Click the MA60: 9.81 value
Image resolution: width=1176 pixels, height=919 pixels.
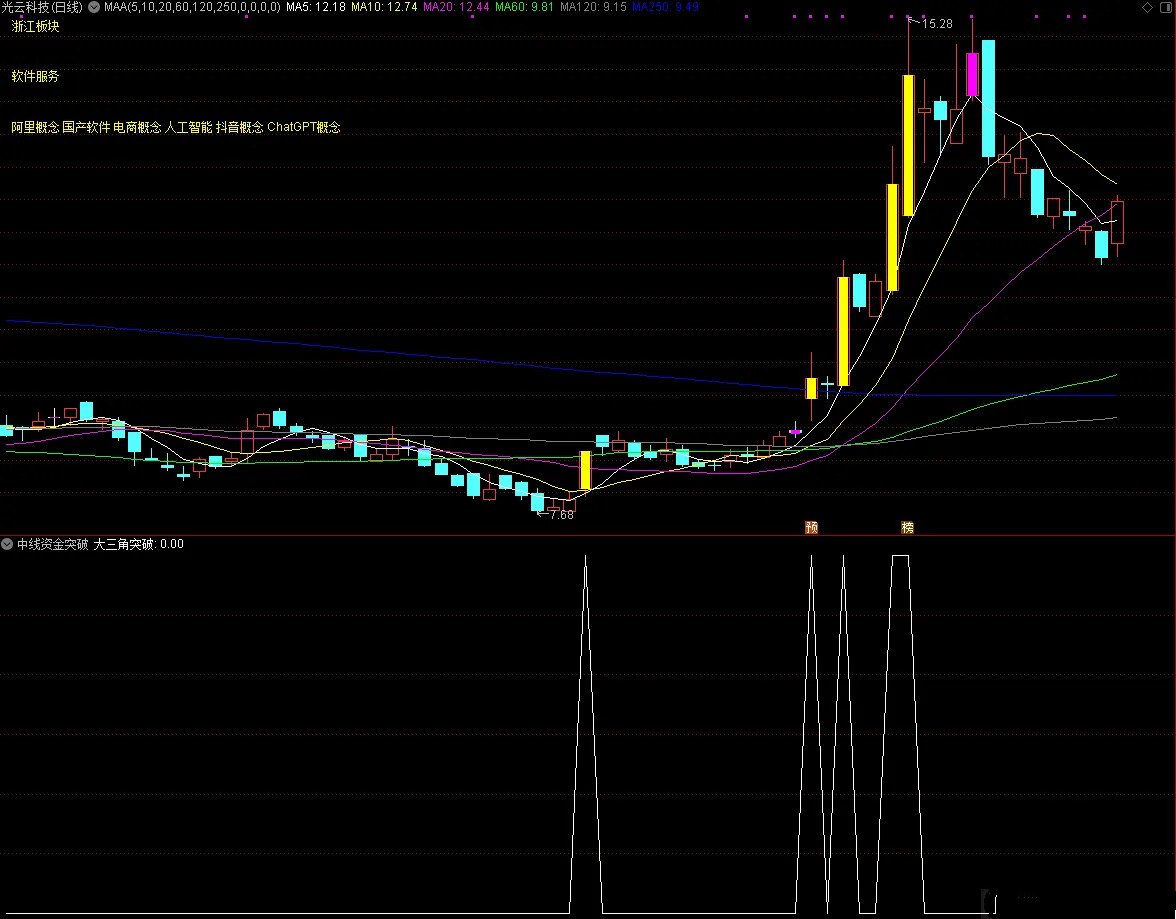tap(524, 7)
